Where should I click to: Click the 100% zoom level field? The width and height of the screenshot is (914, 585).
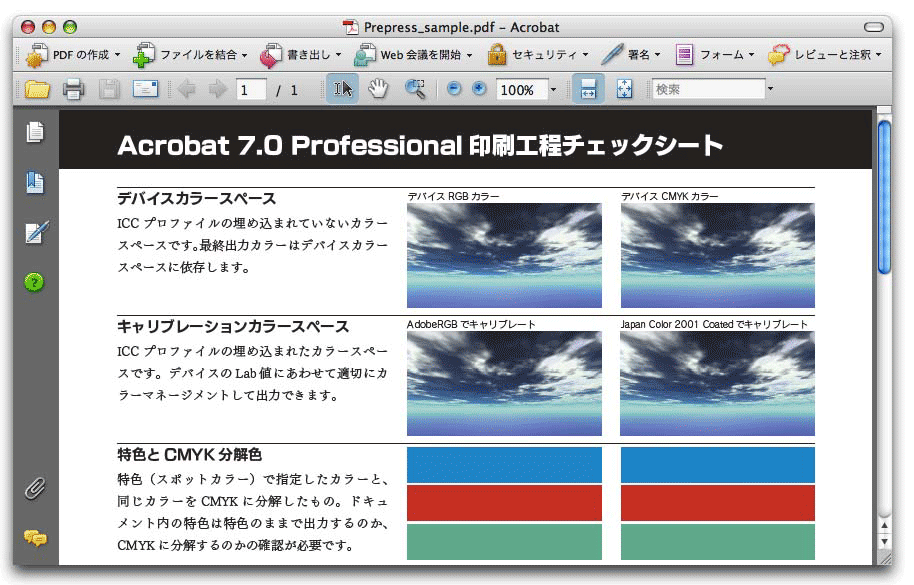521,90
